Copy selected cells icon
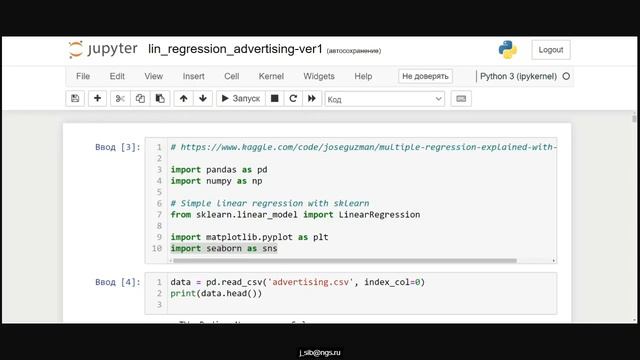 coord(140,98)
